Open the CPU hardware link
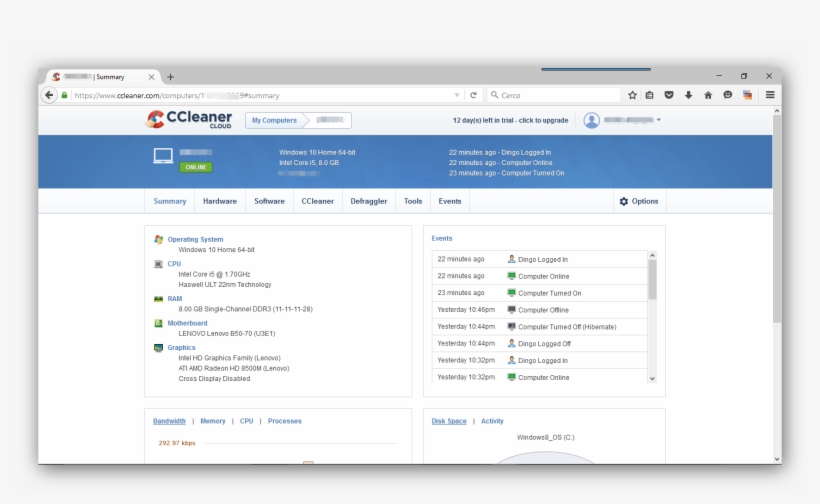Viewport: 820px width, 504px height. pos(174,264)
